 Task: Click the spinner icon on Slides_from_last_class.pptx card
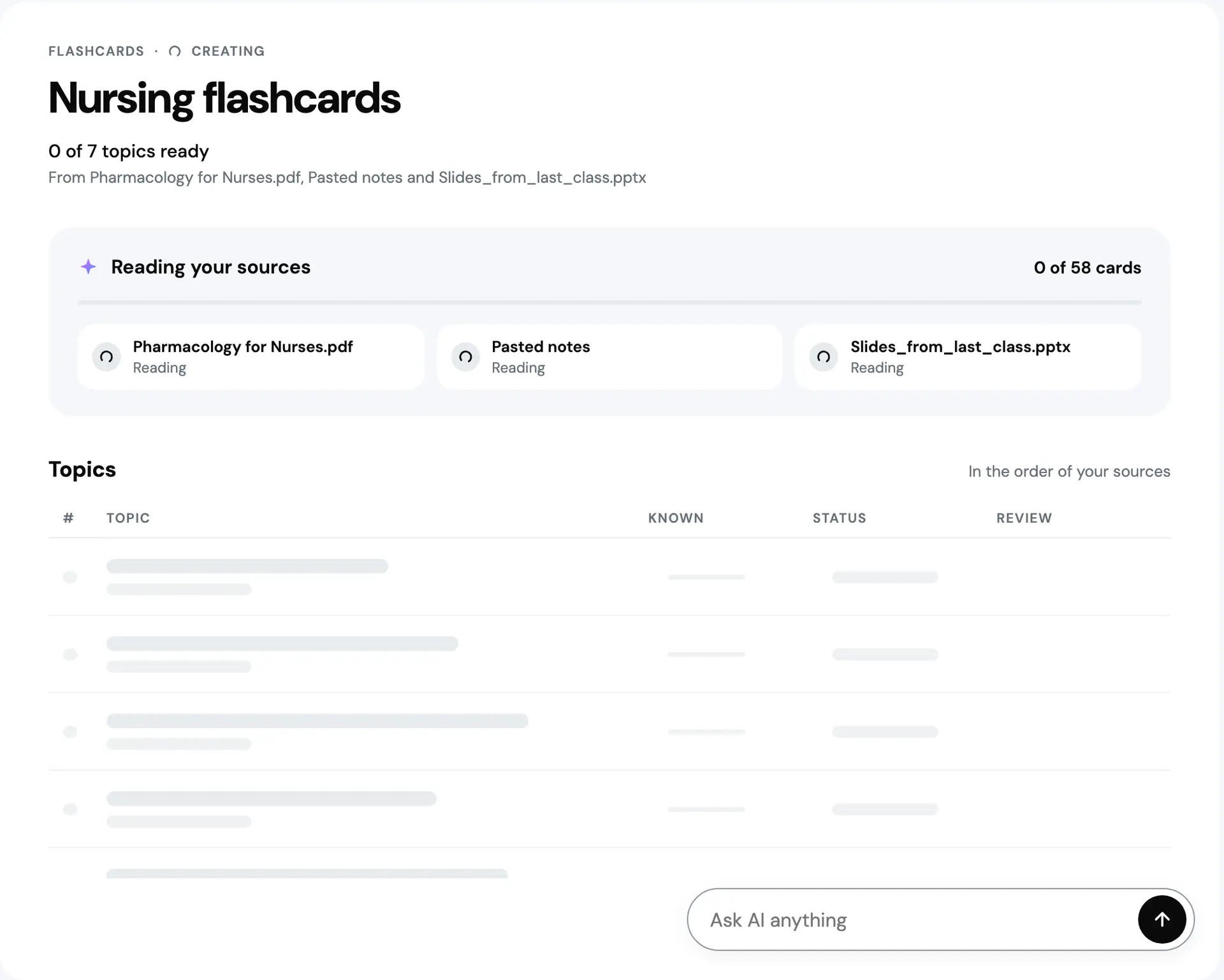pos(824,356)
